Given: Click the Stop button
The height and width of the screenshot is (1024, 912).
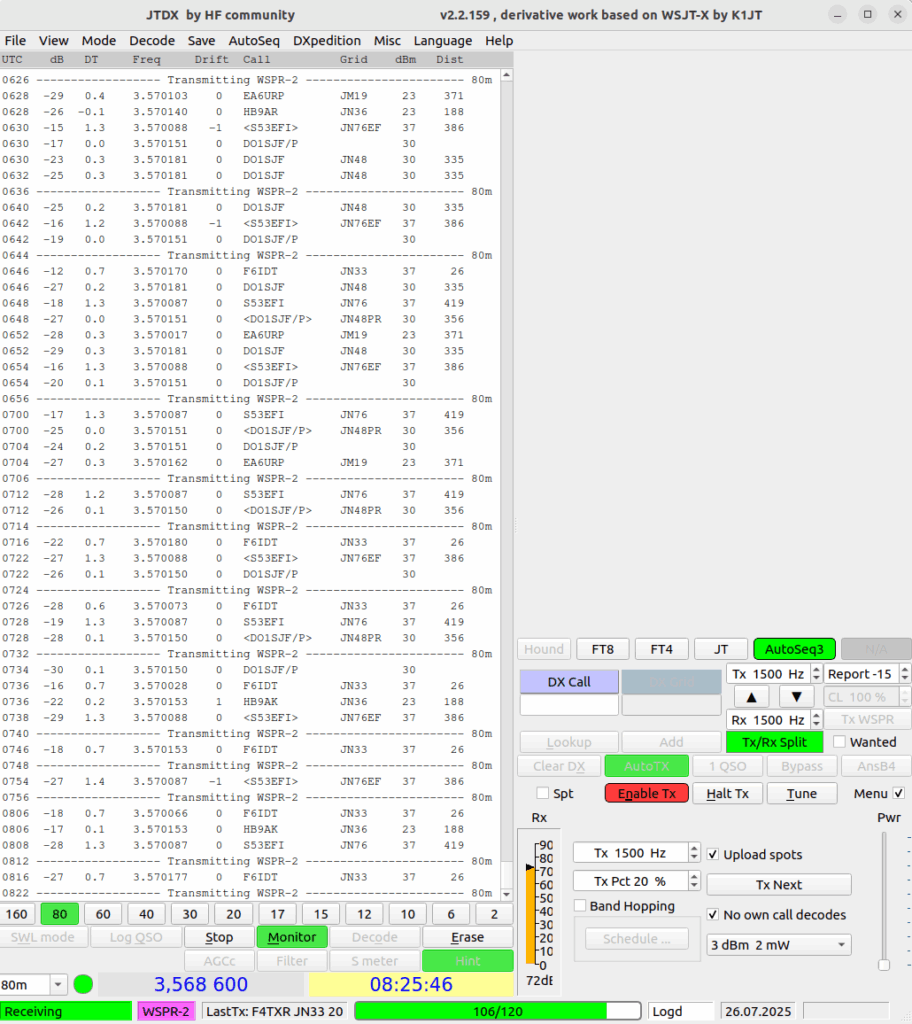Looking at the screenshot, I should pos(219,937).
